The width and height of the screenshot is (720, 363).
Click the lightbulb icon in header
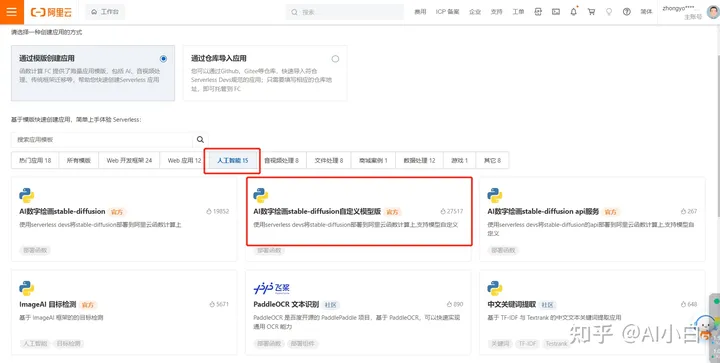pos(609,12)
